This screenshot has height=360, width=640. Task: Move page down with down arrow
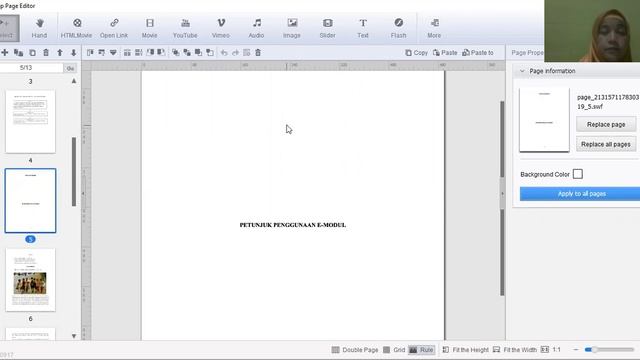point(73,53)
